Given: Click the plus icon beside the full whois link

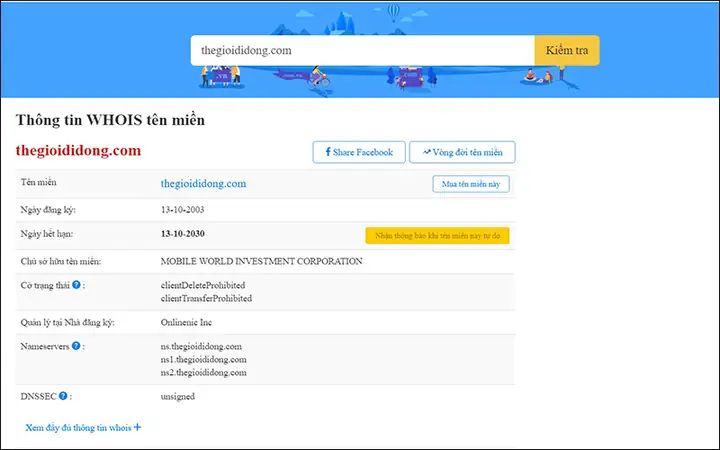Looking at the screenshot, I should click(x=137, y=427).
